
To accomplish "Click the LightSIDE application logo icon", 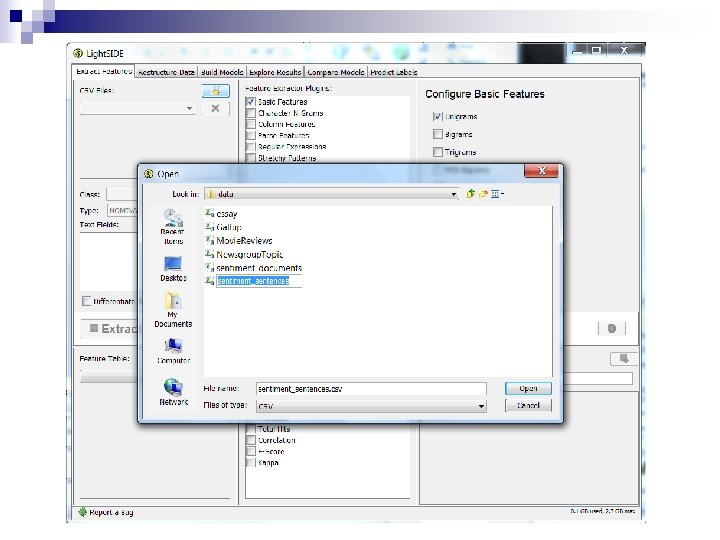I will (78, 53).
